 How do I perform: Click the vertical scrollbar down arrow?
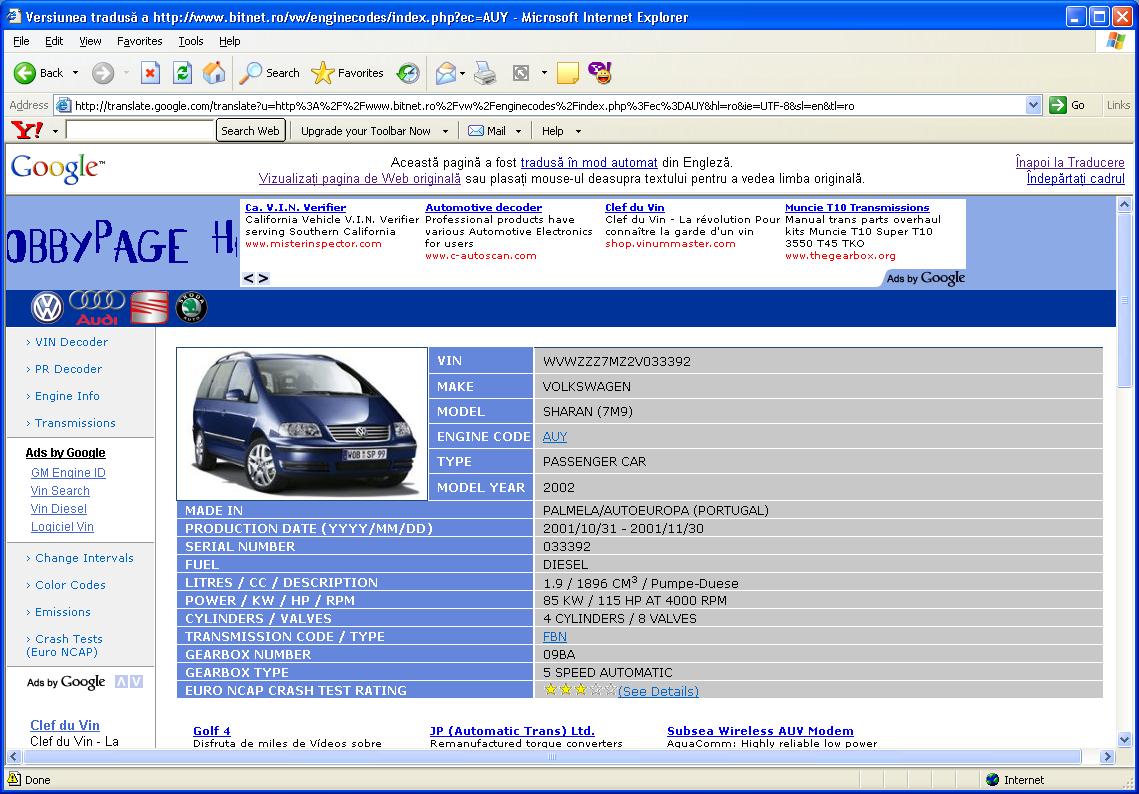coord(1124,740)
